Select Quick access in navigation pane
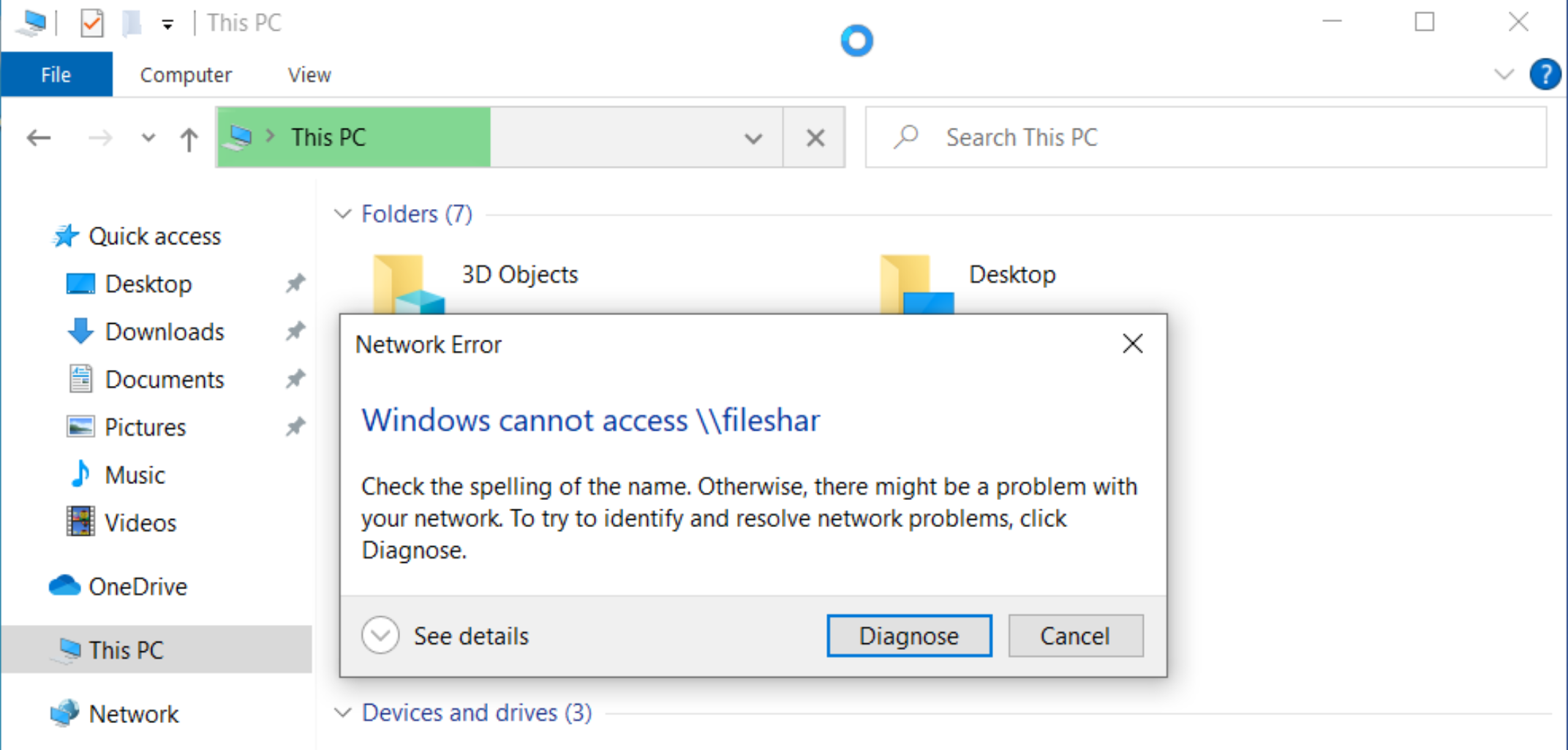The image size is (1568, 750). click(x=155, y=236)
